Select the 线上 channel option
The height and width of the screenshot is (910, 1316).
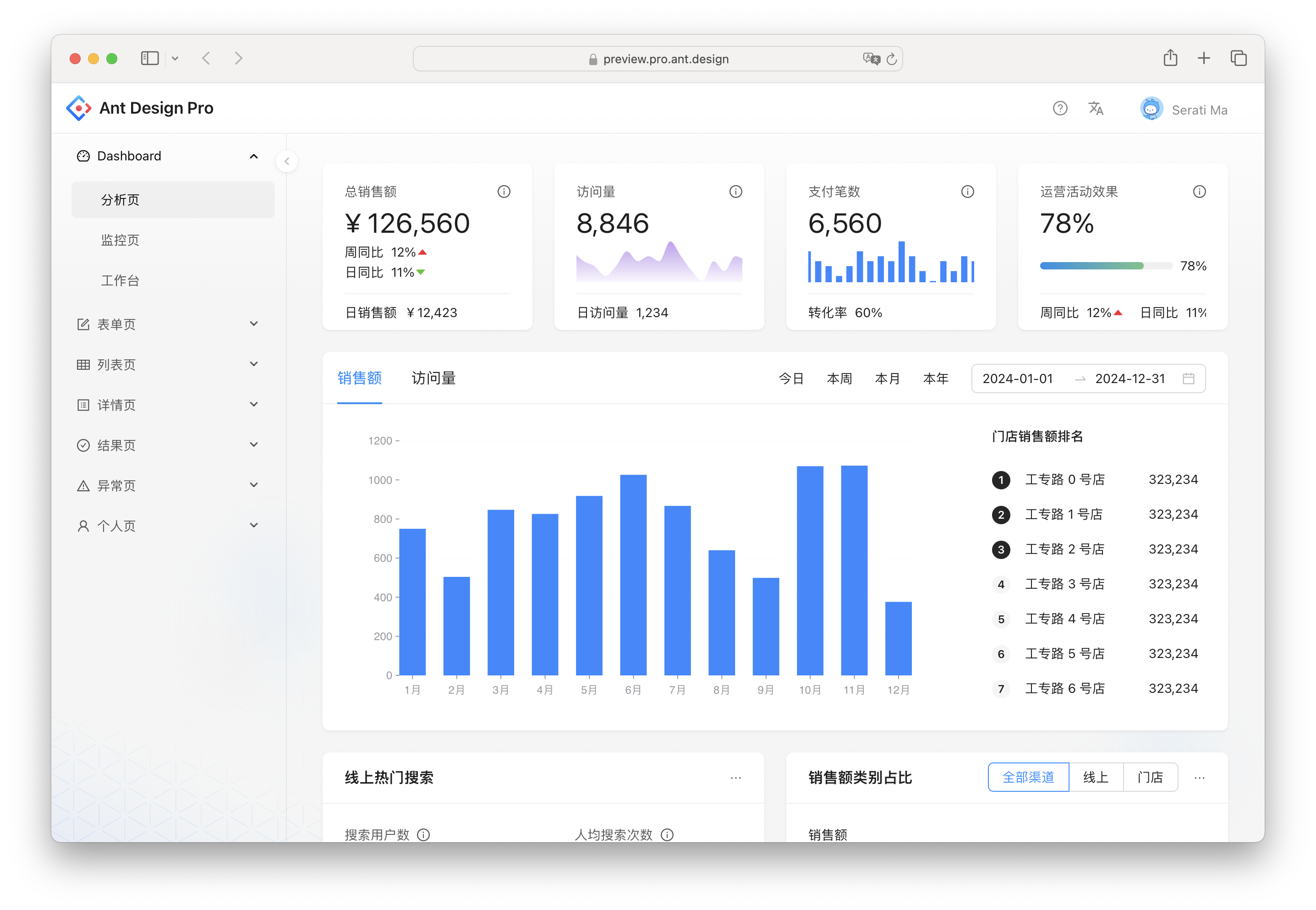click(1095, 778)
